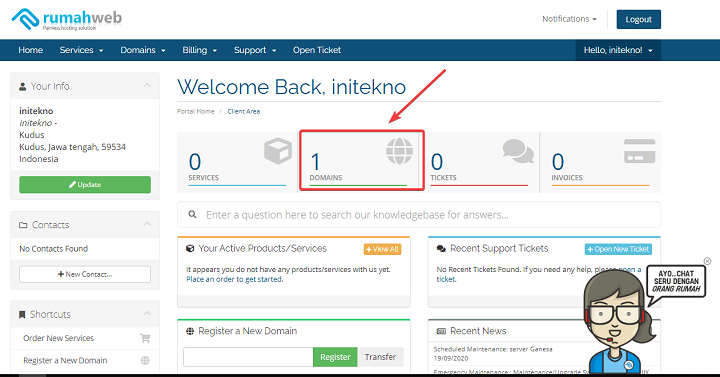Click cube icon beside Your Active Products/Services
720x377 pixels.
coord(190,248)
